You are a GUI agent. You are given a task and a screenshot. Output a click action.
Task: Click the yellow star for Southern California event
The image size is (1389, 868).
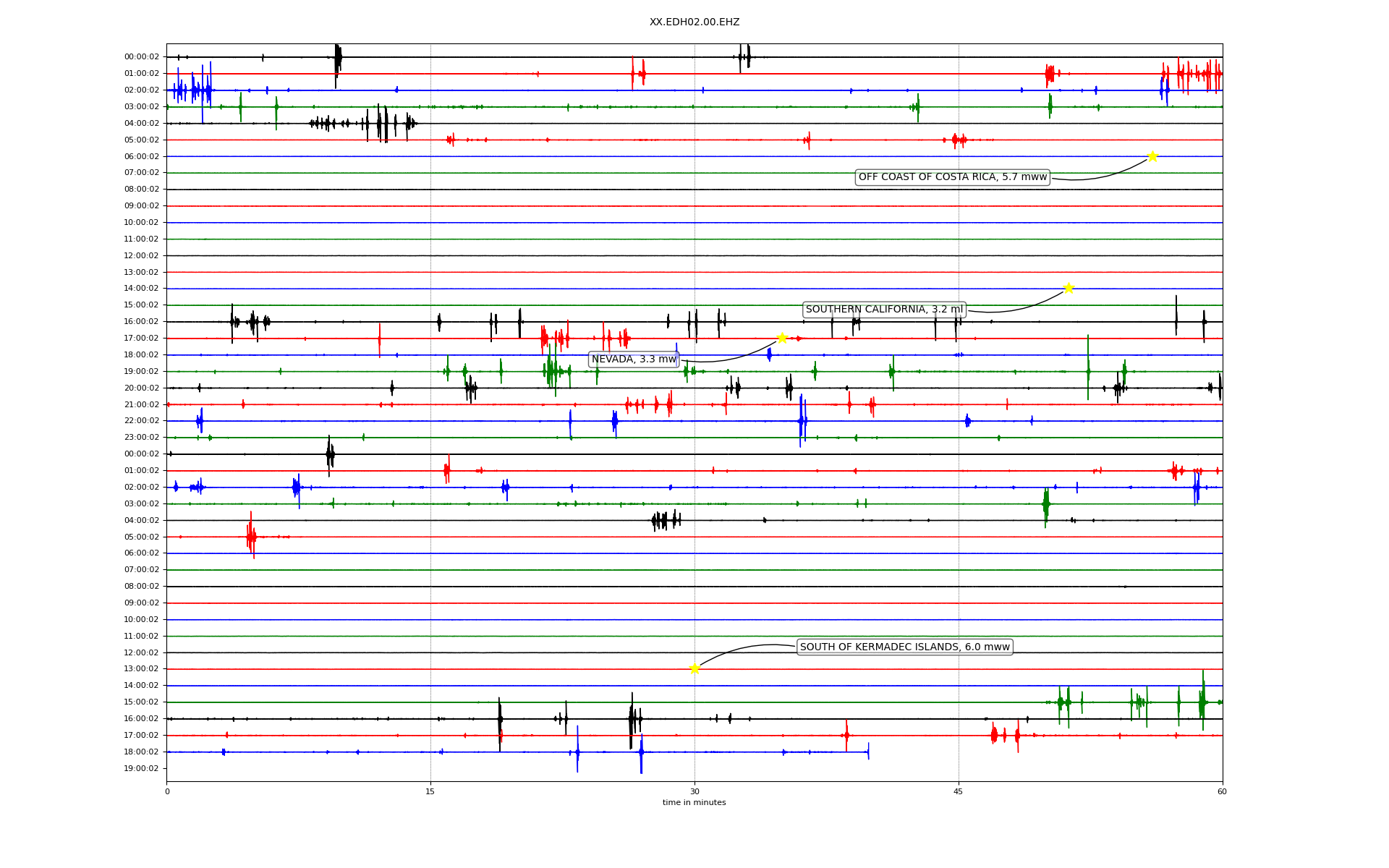pyautogui.click(x=1069, y=288)
